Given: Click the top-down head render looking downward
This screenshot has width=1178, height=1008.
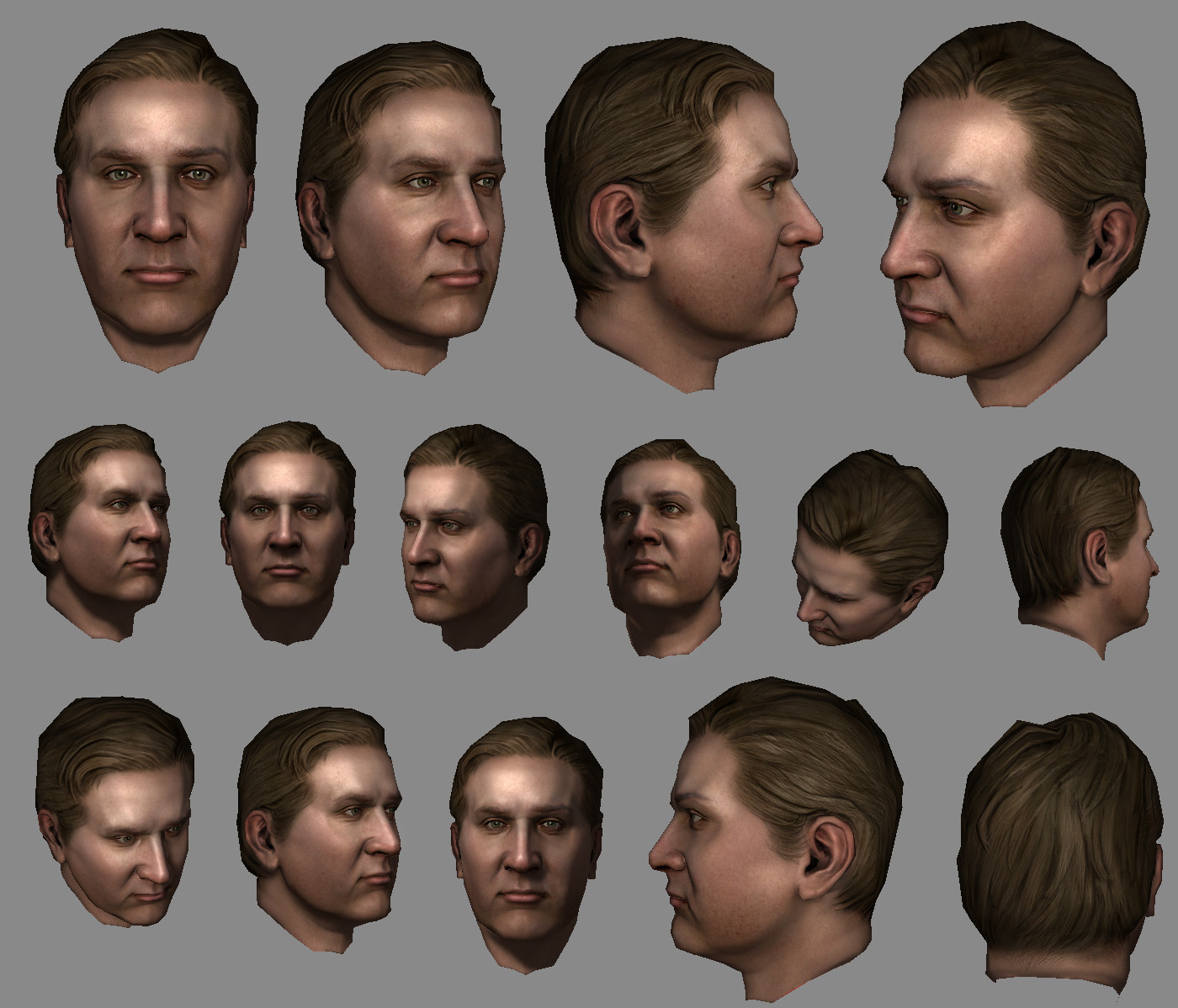Looking at the screenshot, I should coord(873,548).
